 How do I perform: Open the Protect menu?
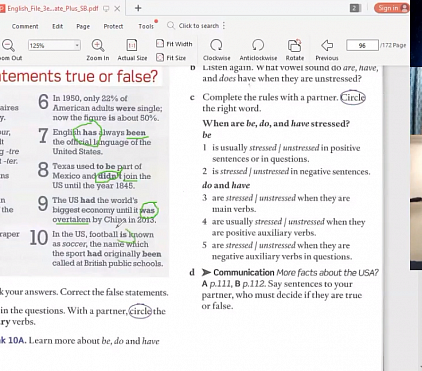point(113,26)
